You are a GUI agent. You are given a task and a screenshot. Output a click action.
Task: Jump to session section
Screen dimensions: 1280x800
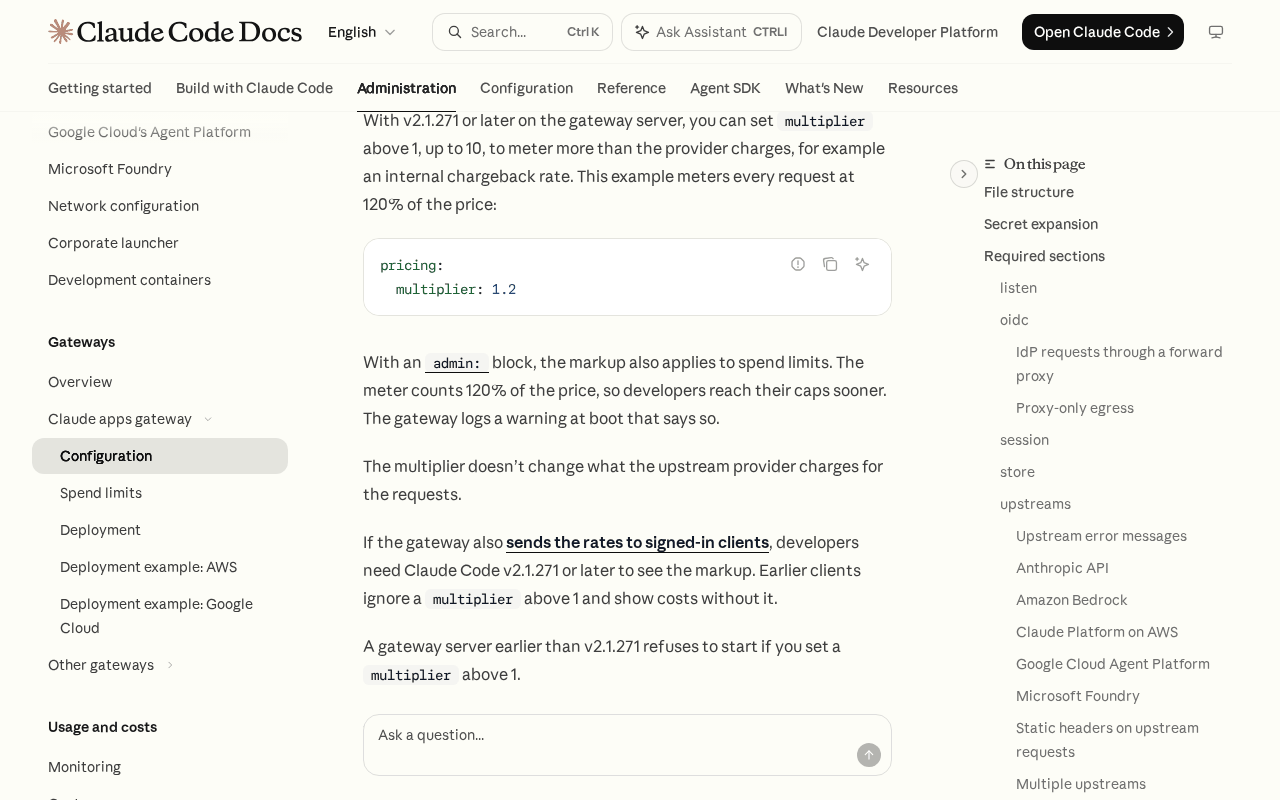click(x=1024, y=440)
